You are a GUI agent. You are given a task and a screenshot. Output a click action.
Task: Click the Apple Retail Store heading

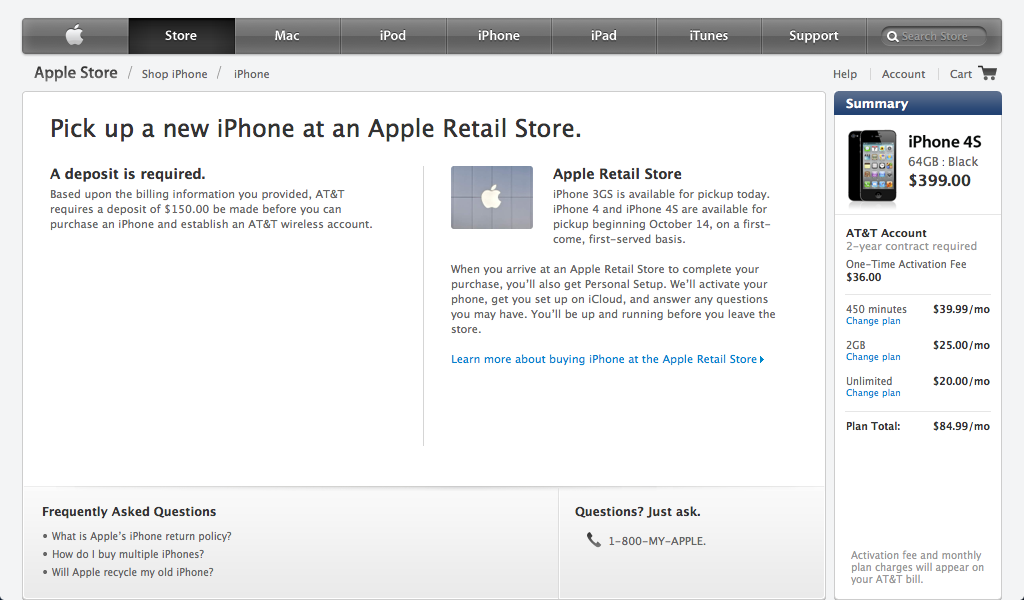point(617,174)
